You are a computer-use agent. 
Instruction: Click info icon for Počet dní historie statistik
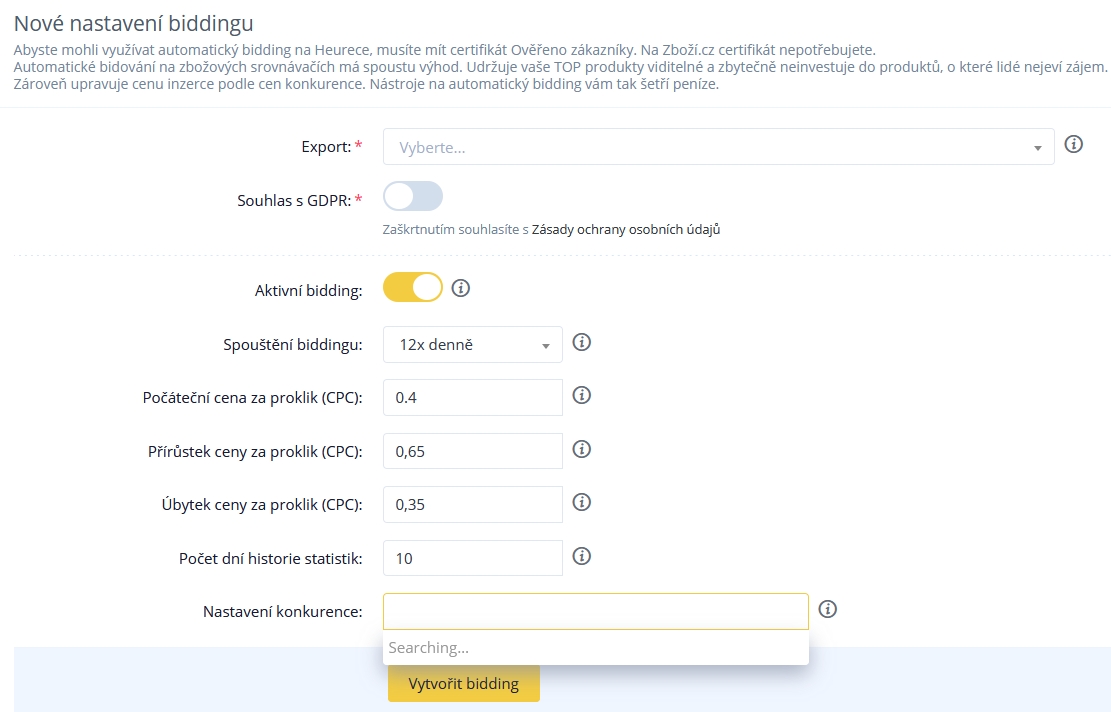[582, 556]
